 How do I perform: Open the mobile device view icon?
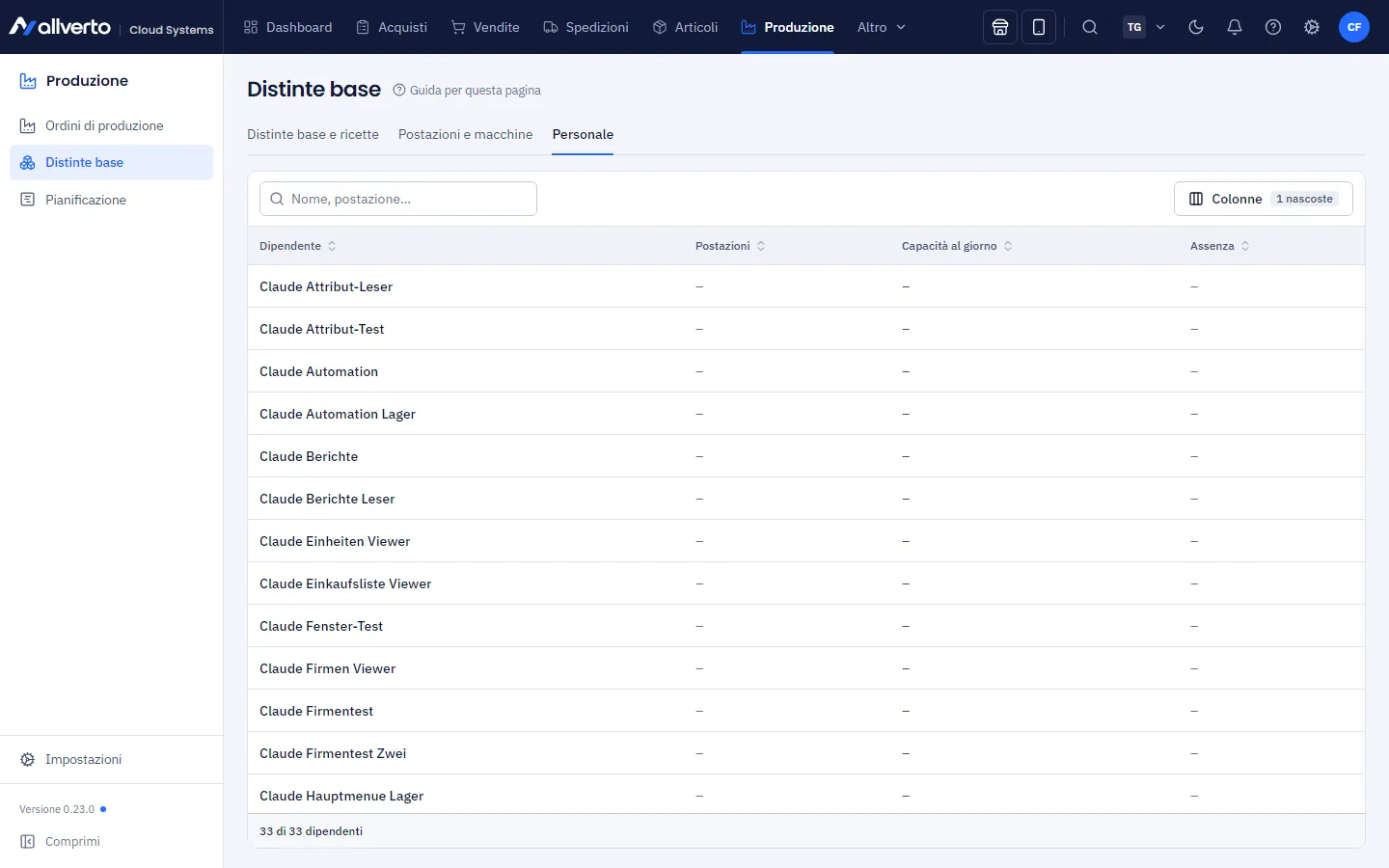[1039, 27]
